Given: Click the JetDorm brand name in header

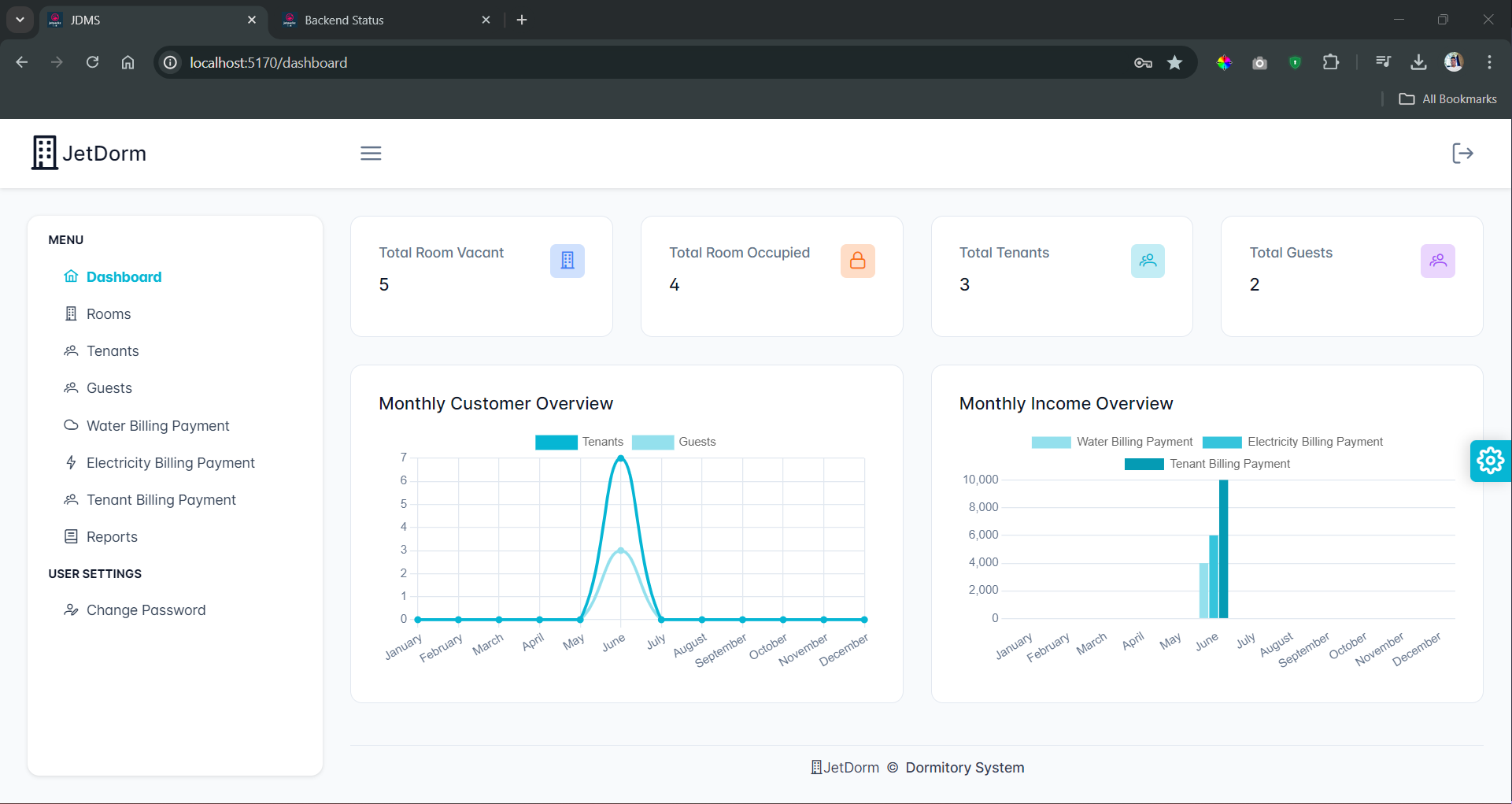Looking at the screenshot, I should tap(104, 153).
